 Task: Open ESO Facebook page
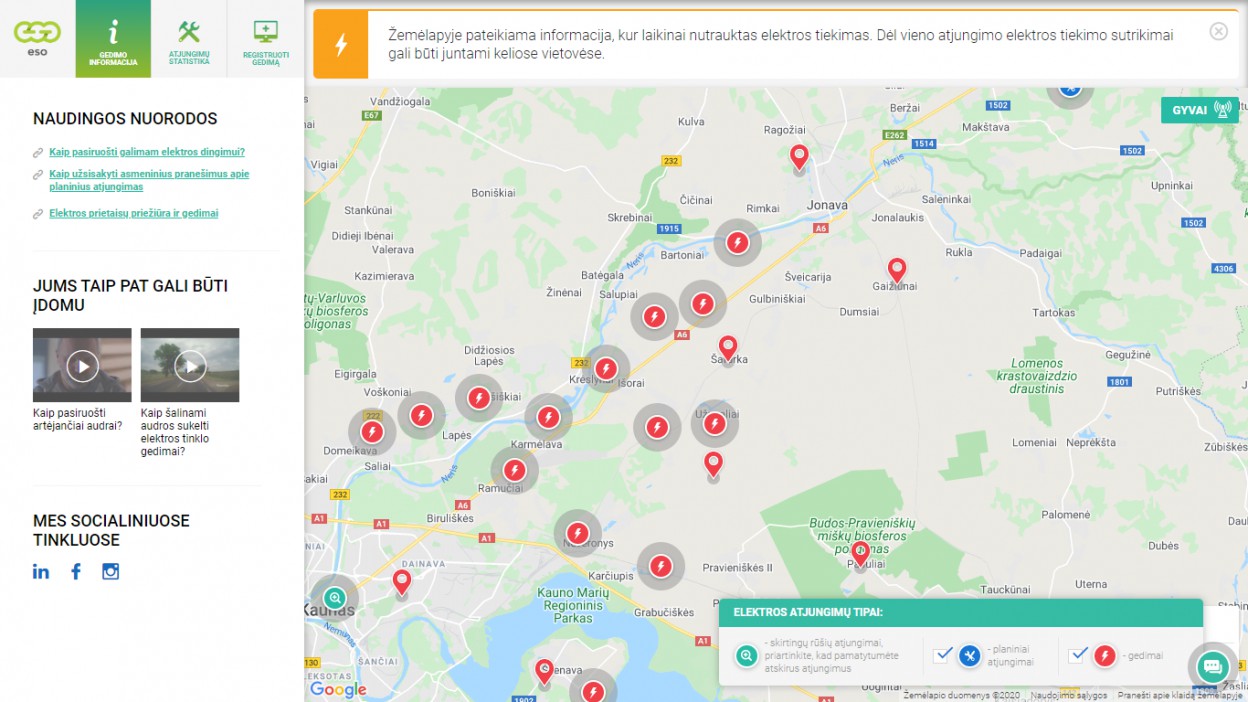76,571
